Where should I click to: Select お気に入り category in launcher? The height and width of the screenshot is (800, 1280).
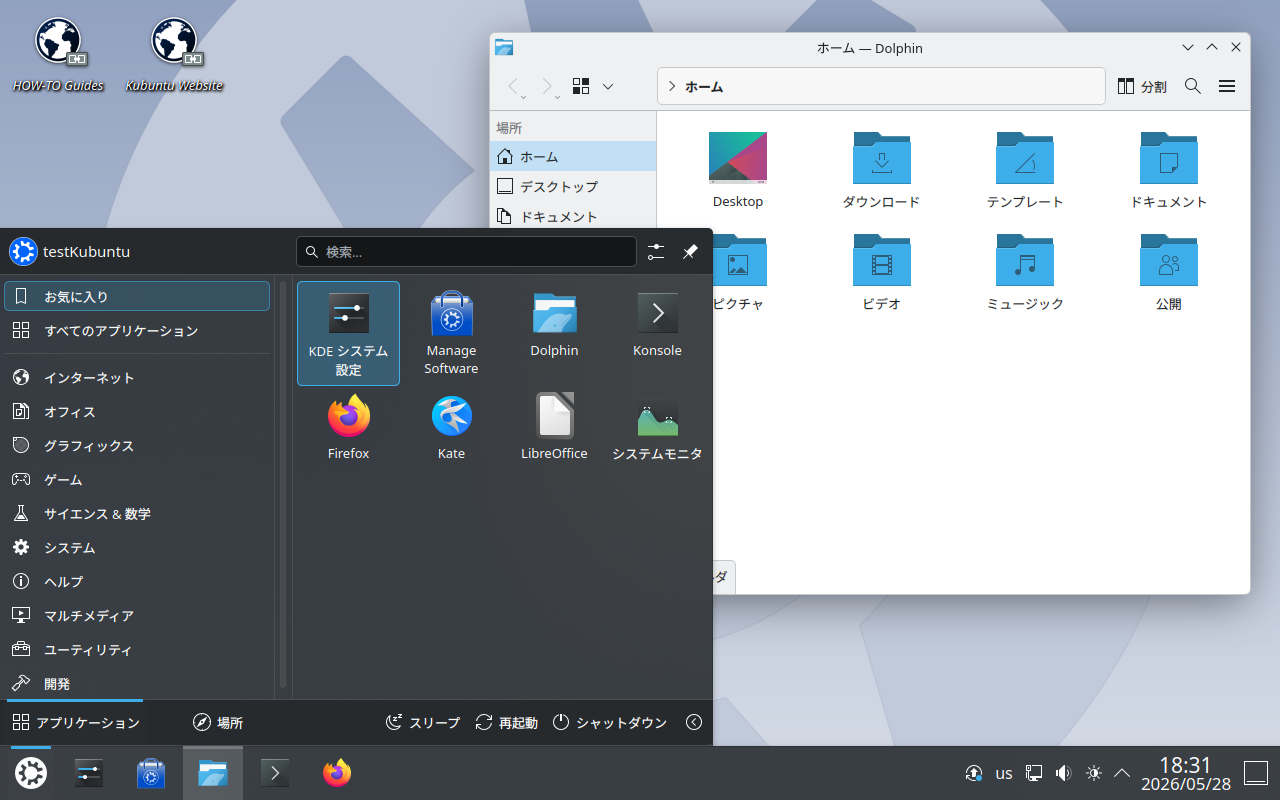(137, 296)
